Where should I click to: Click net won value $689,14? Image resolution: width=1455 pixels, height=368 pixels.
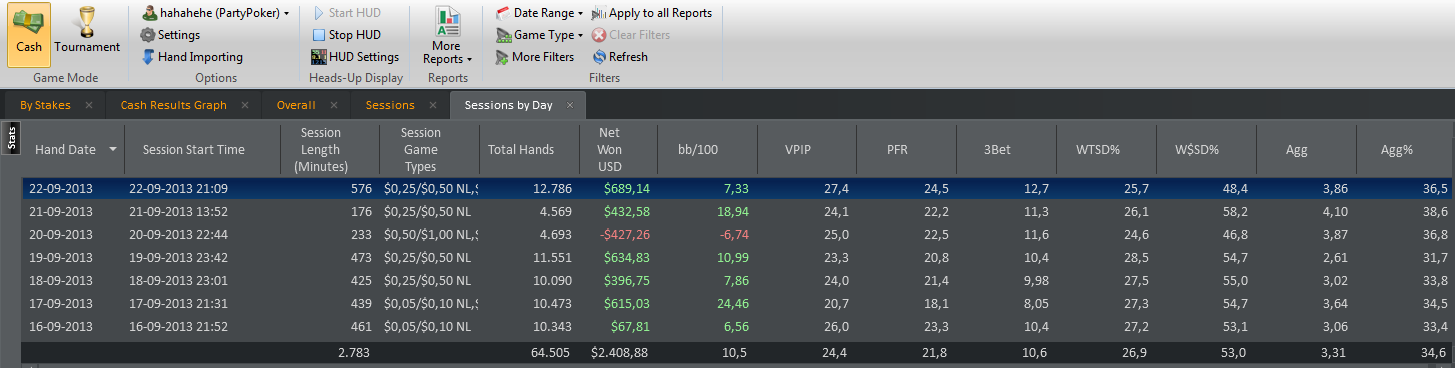(x=627, y=188)
